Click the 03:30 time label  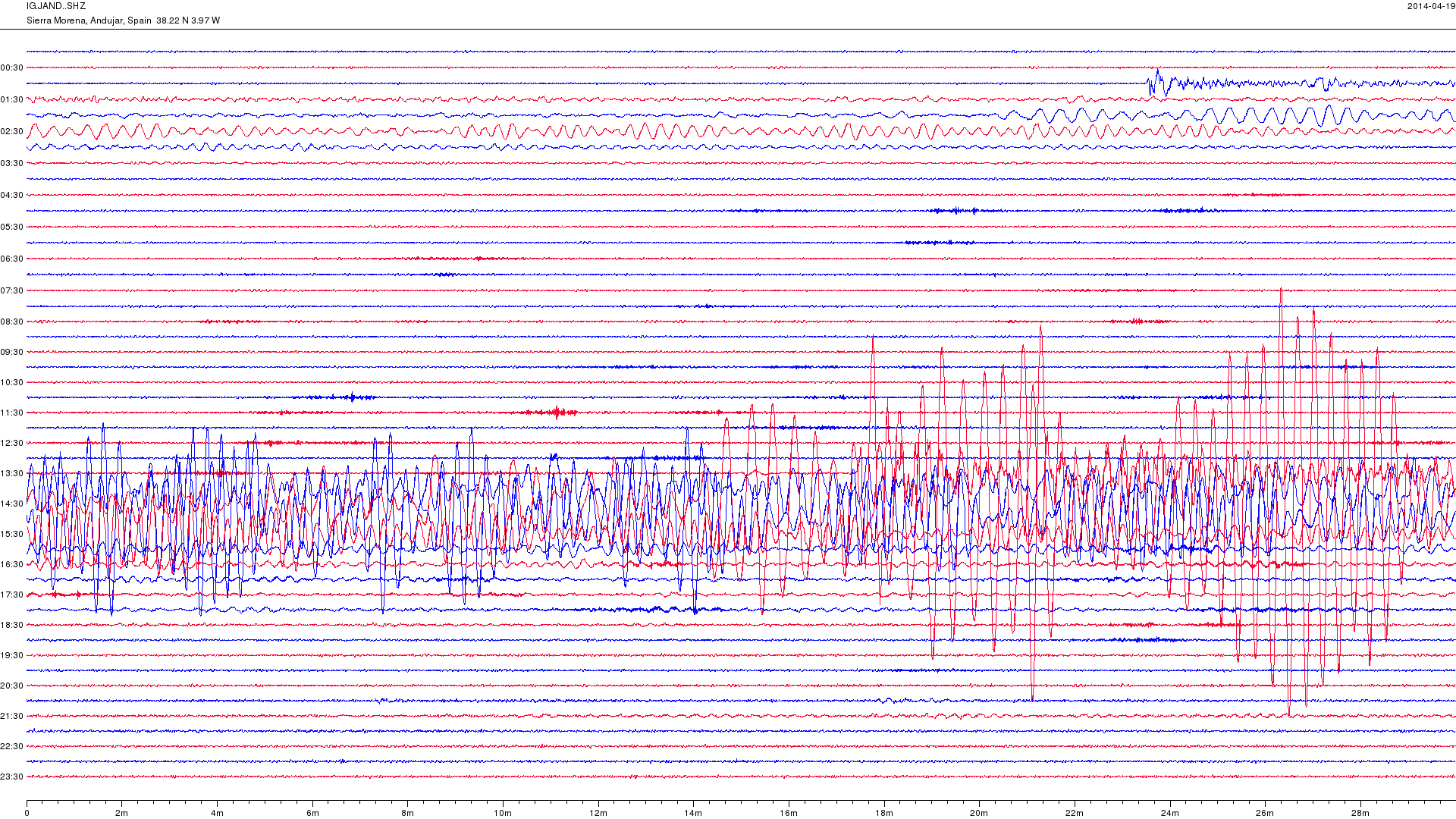12,164
